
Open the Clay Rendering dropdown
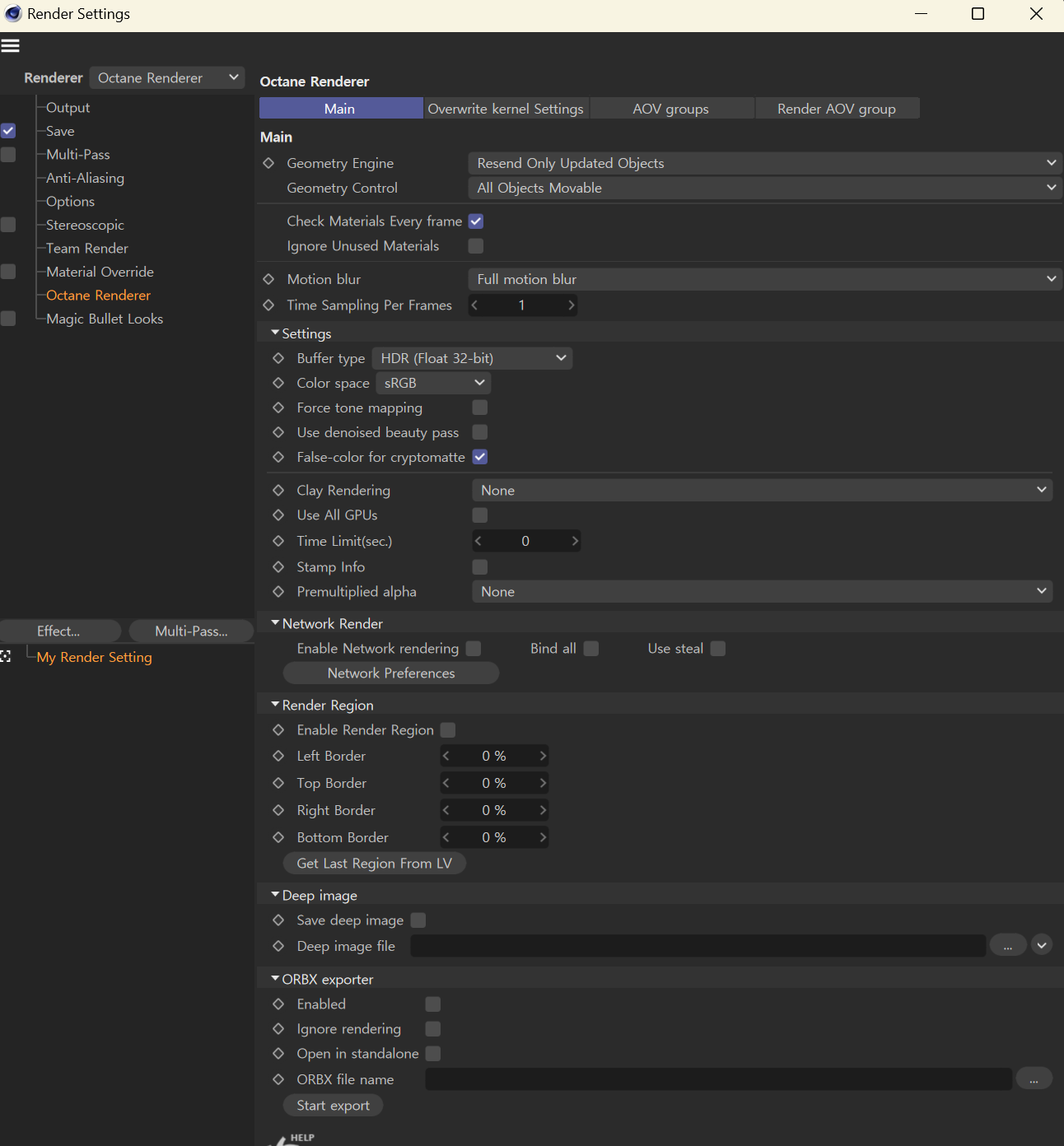click(762, 490)
